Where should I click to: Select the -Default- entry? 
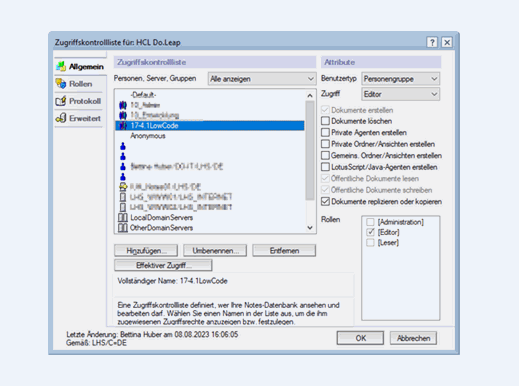coord(210,95)
